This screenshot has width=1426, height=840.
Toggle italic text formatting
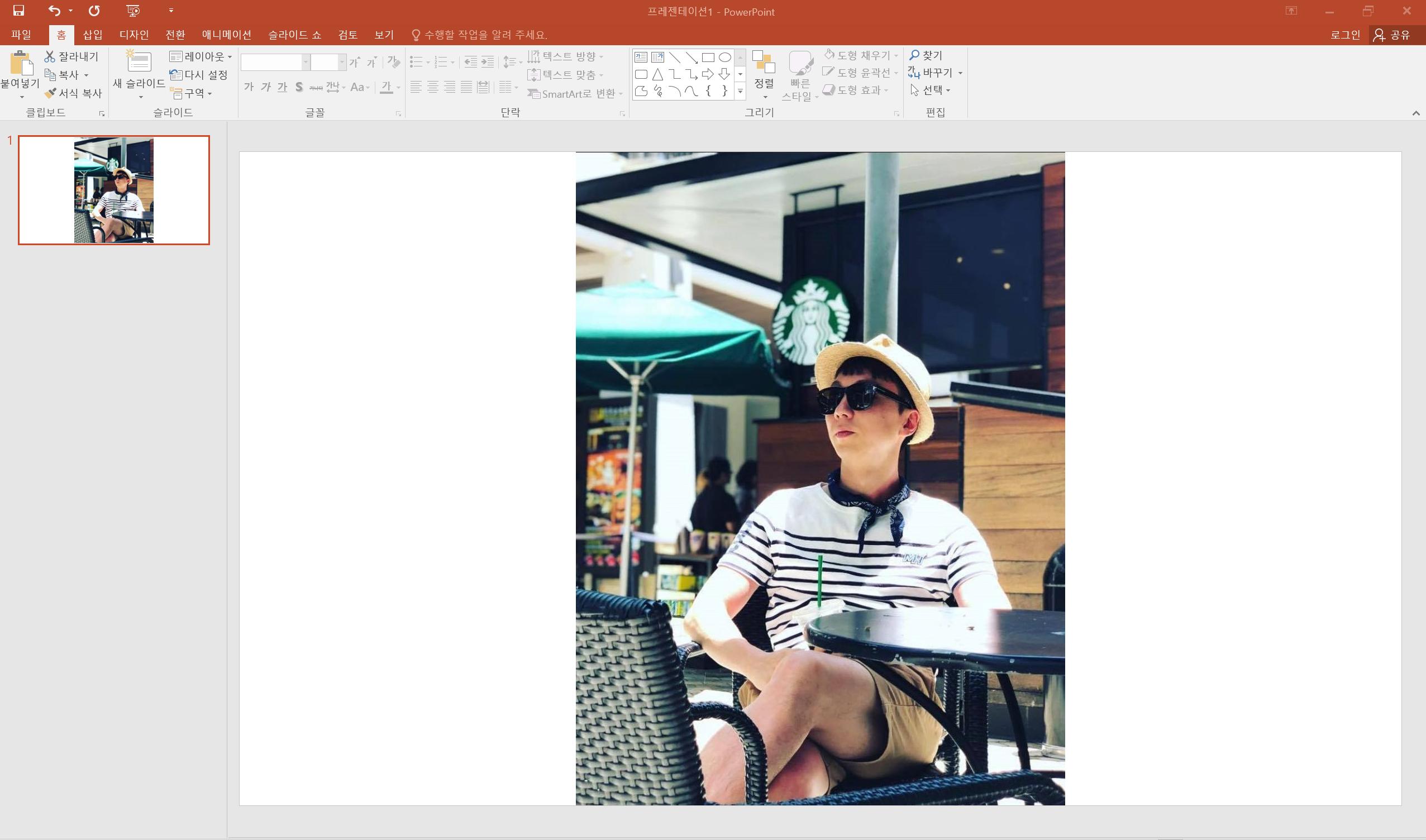tap(265, 87)
